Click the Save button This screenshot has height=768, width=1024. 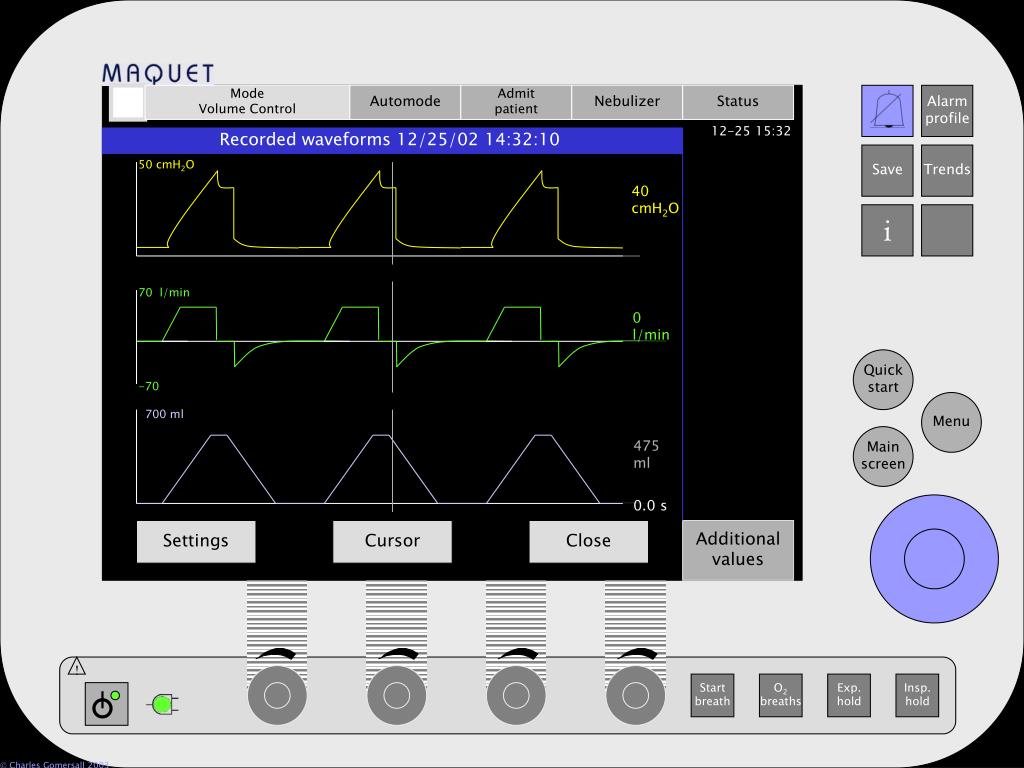pyautogui.click(x=887, y=170)
